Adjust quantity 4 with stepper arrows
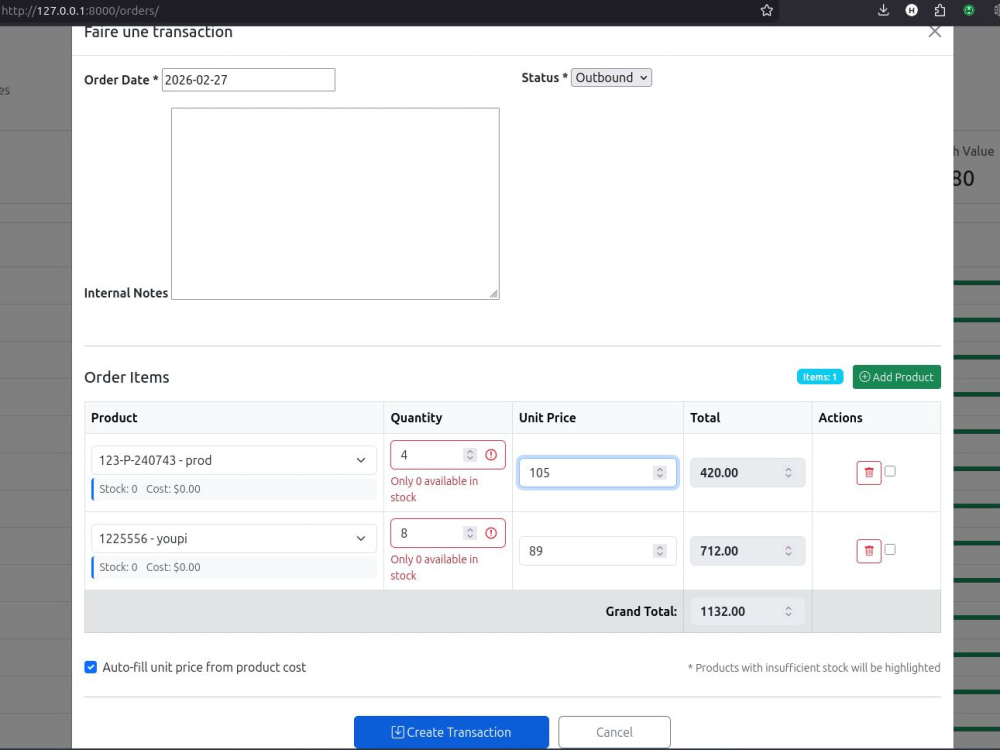Image resolution: width=1000 pixels, height=750 pixels. tap(470, 455)
